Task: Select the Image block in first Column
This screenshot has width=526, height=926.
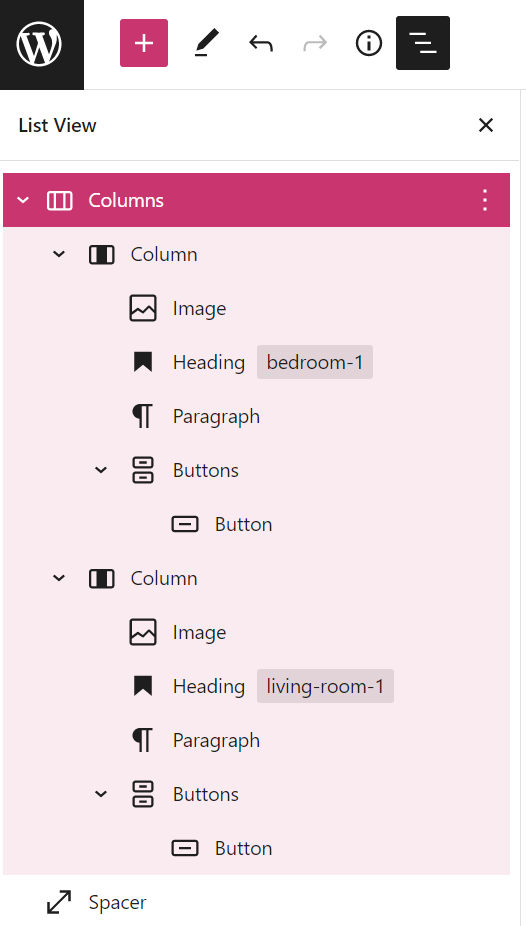Action: [x=256, y=308]
